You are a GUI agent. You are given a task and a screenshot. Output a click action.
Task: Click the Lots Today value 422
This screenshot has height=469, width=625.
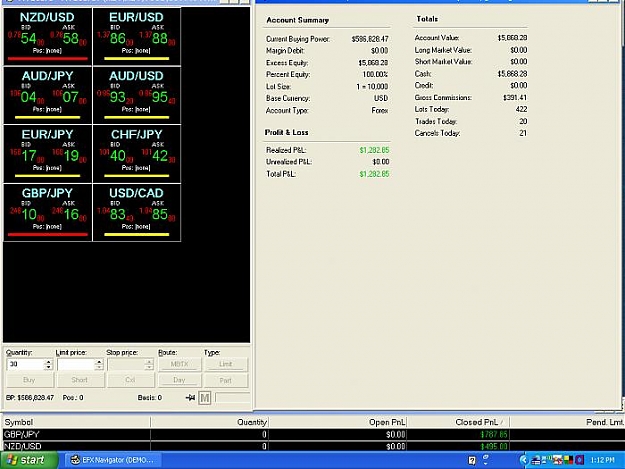[521, 109]
